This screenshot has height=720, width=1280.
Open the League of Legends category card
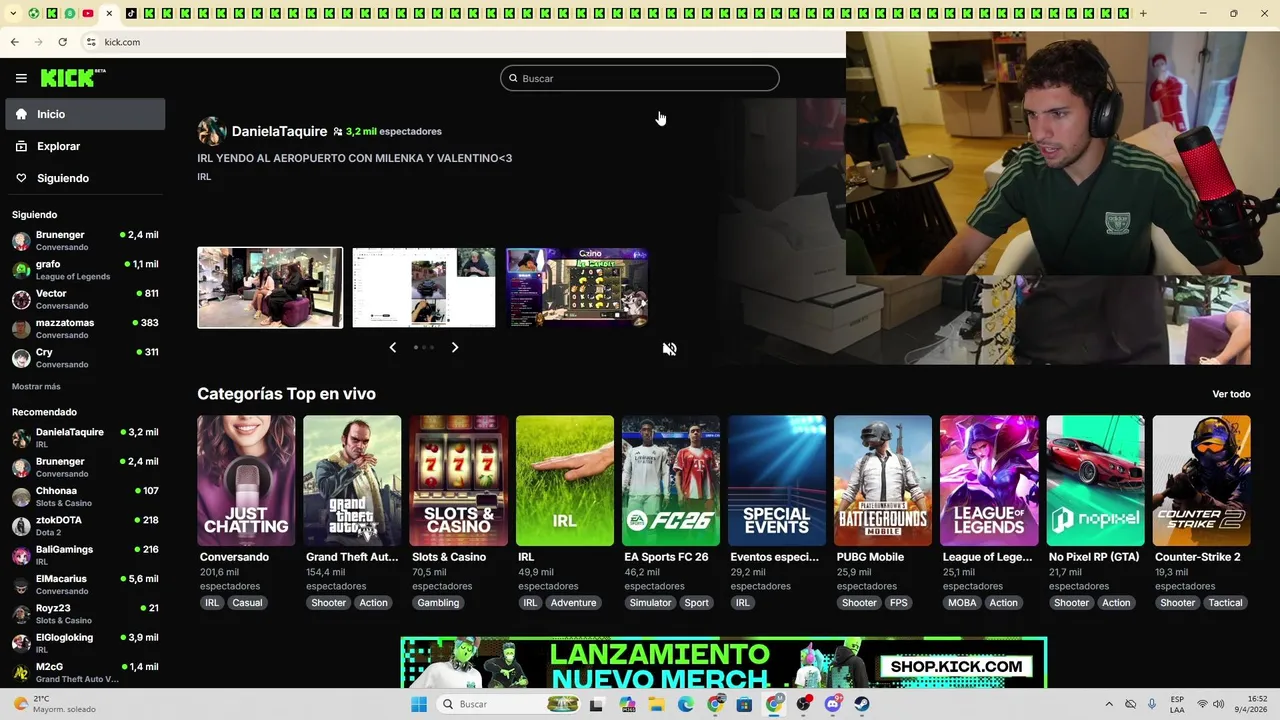pyautogui.click(x=989, y=481)
